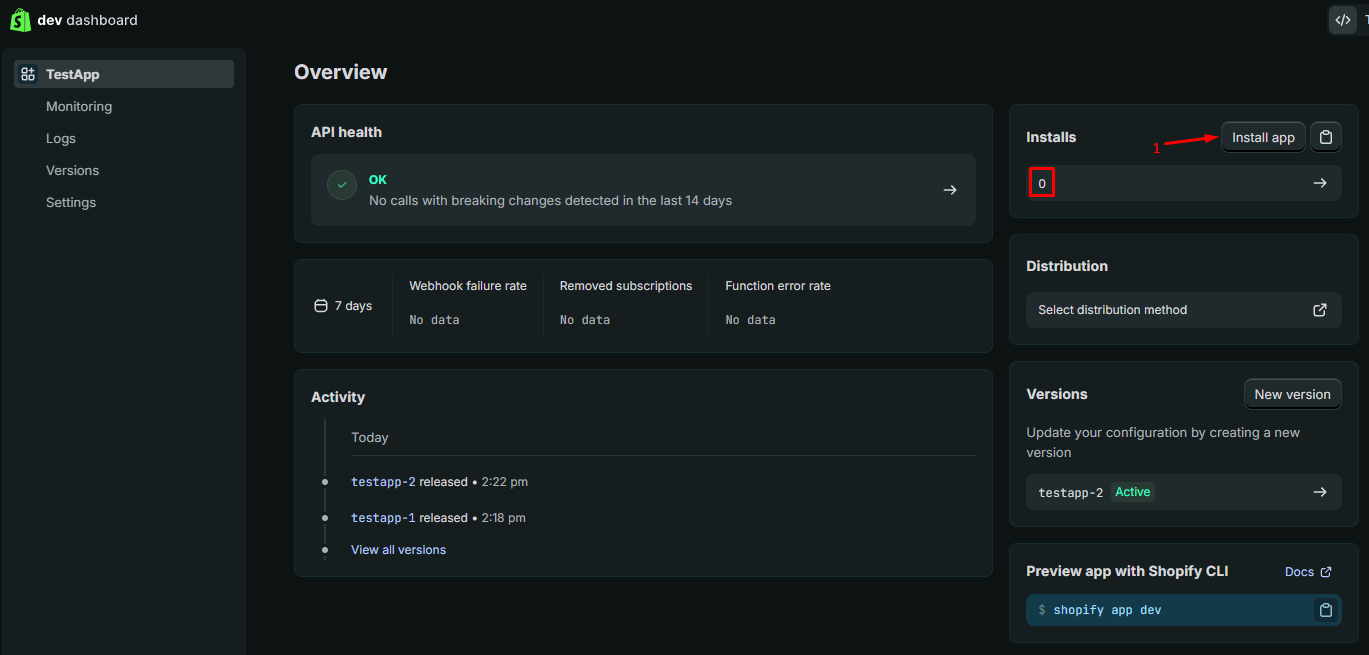Copy the shopify app dev command
1369x655 pixels.
1326,610
